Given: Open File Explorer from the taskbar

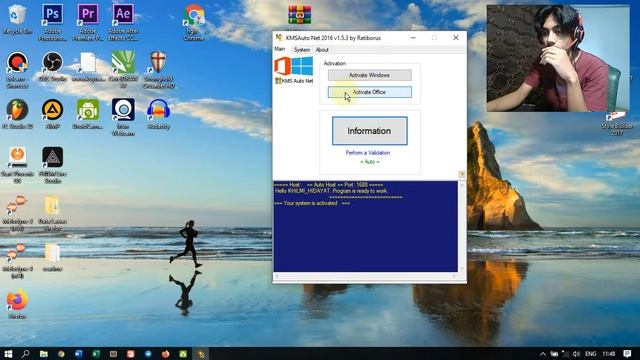Looking at the screenshot, I should pyautogui.click(x=44, y=353).
